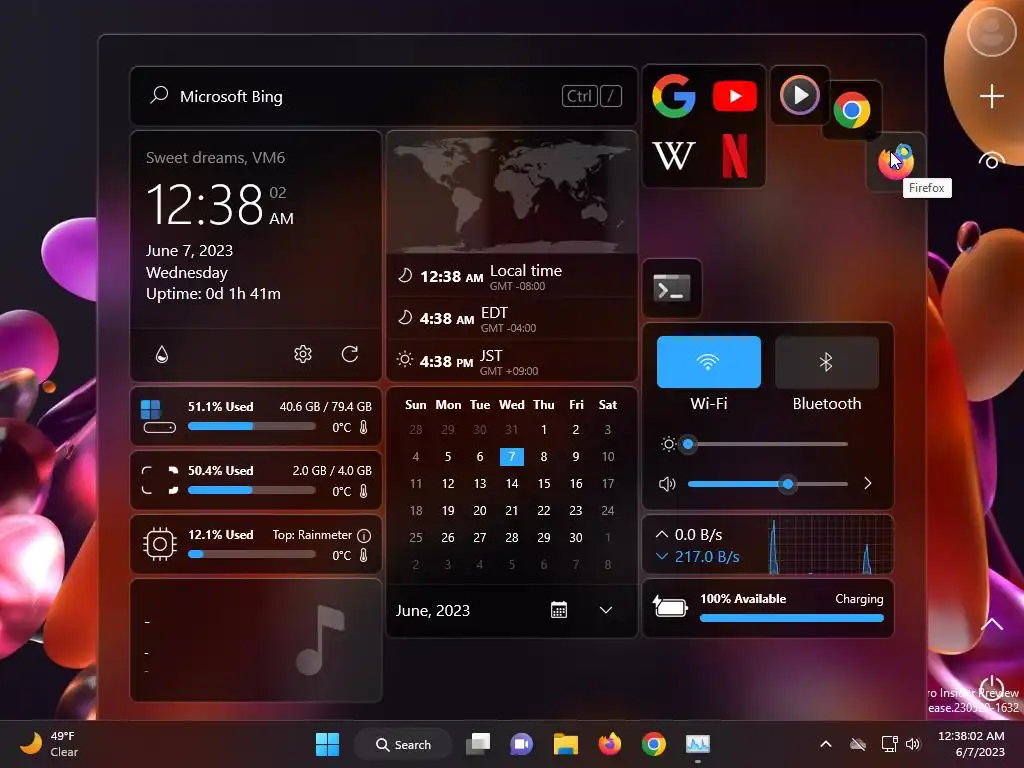Click the 12.1% Used CPU text
Viewport: 1024px width, 768px height.
pyautogui.click(x=221, y=535)
